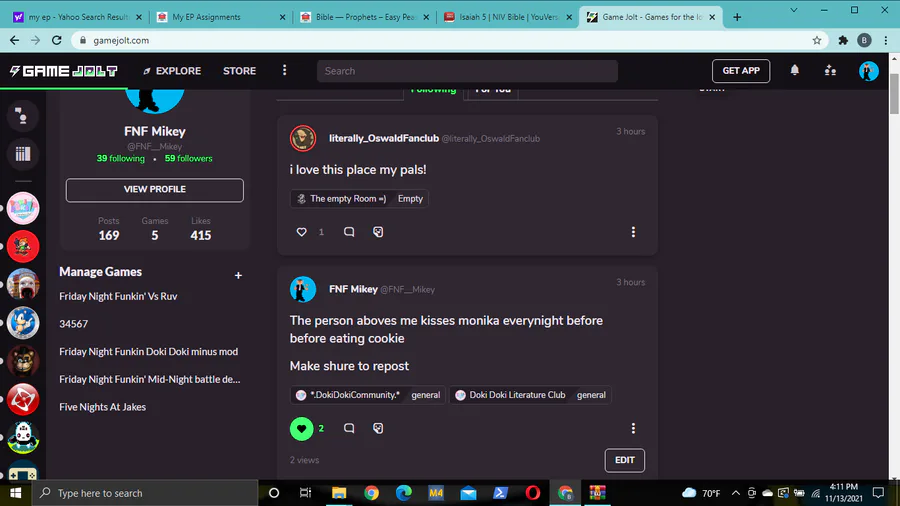The height and width of the screenshot is (506, 900).
Task: Focus the Game Jolt search field
Action: click(x=467, y=71)
